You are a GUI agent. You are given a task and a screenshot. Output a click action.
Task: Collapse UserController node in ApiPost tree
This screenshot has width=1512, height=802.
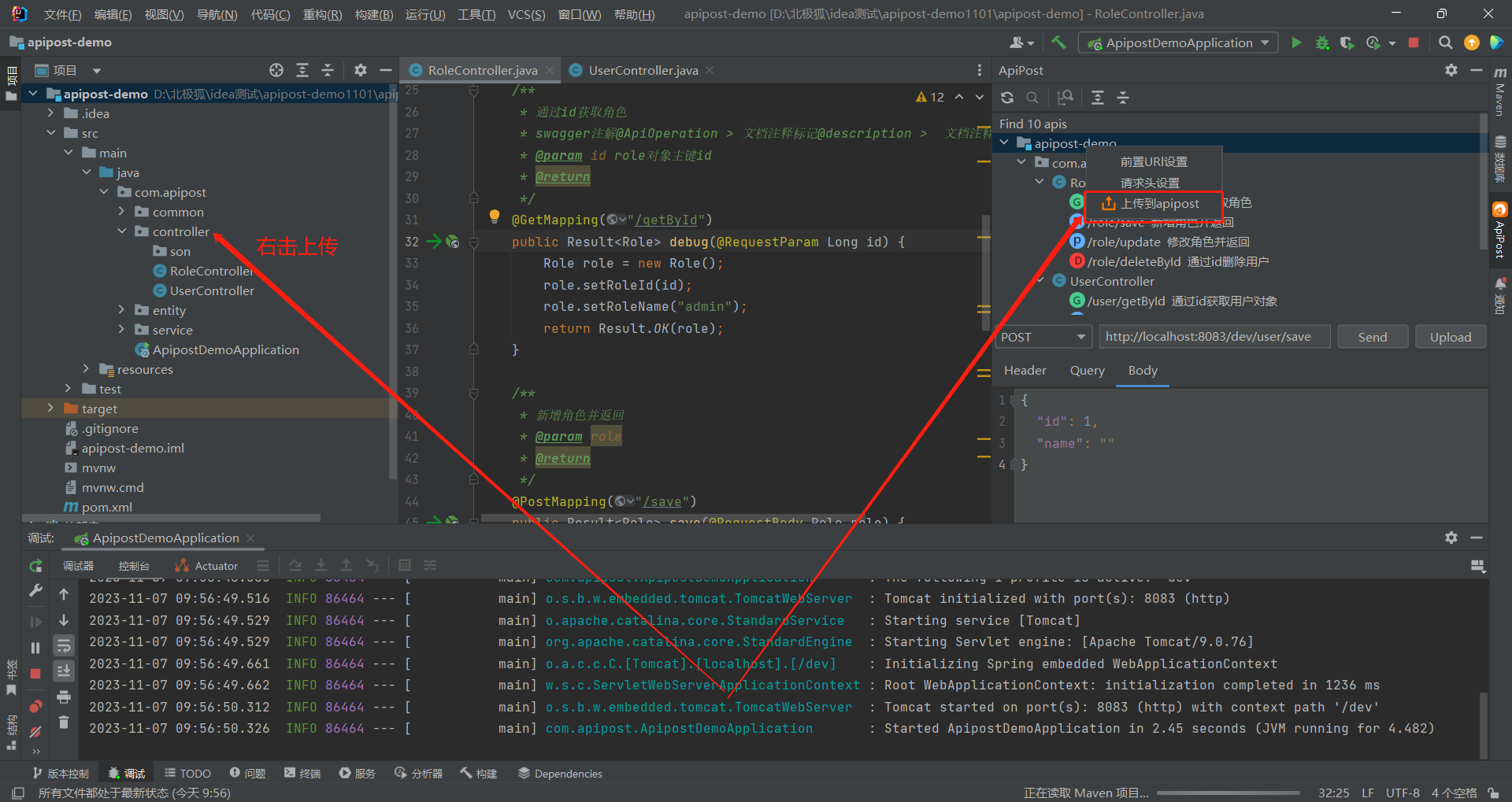pos(1040,281)
